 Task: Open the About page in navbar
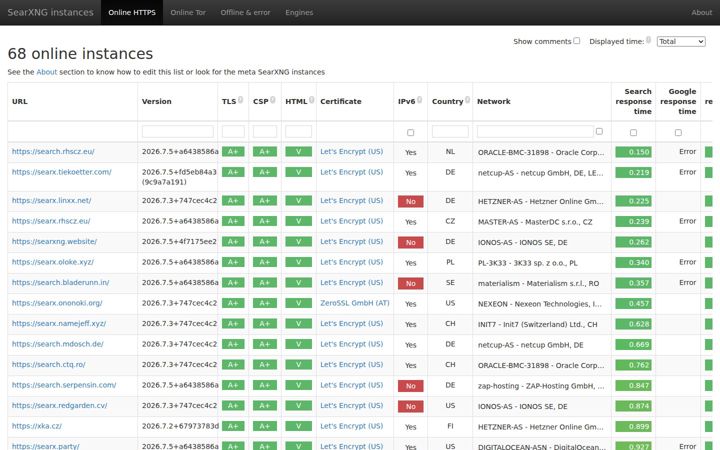tap(701, 12)
